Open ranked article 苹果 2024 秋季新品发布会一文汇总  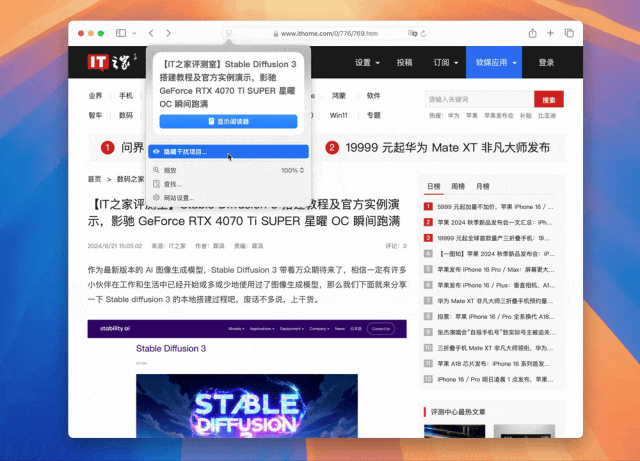pos(495,223)
